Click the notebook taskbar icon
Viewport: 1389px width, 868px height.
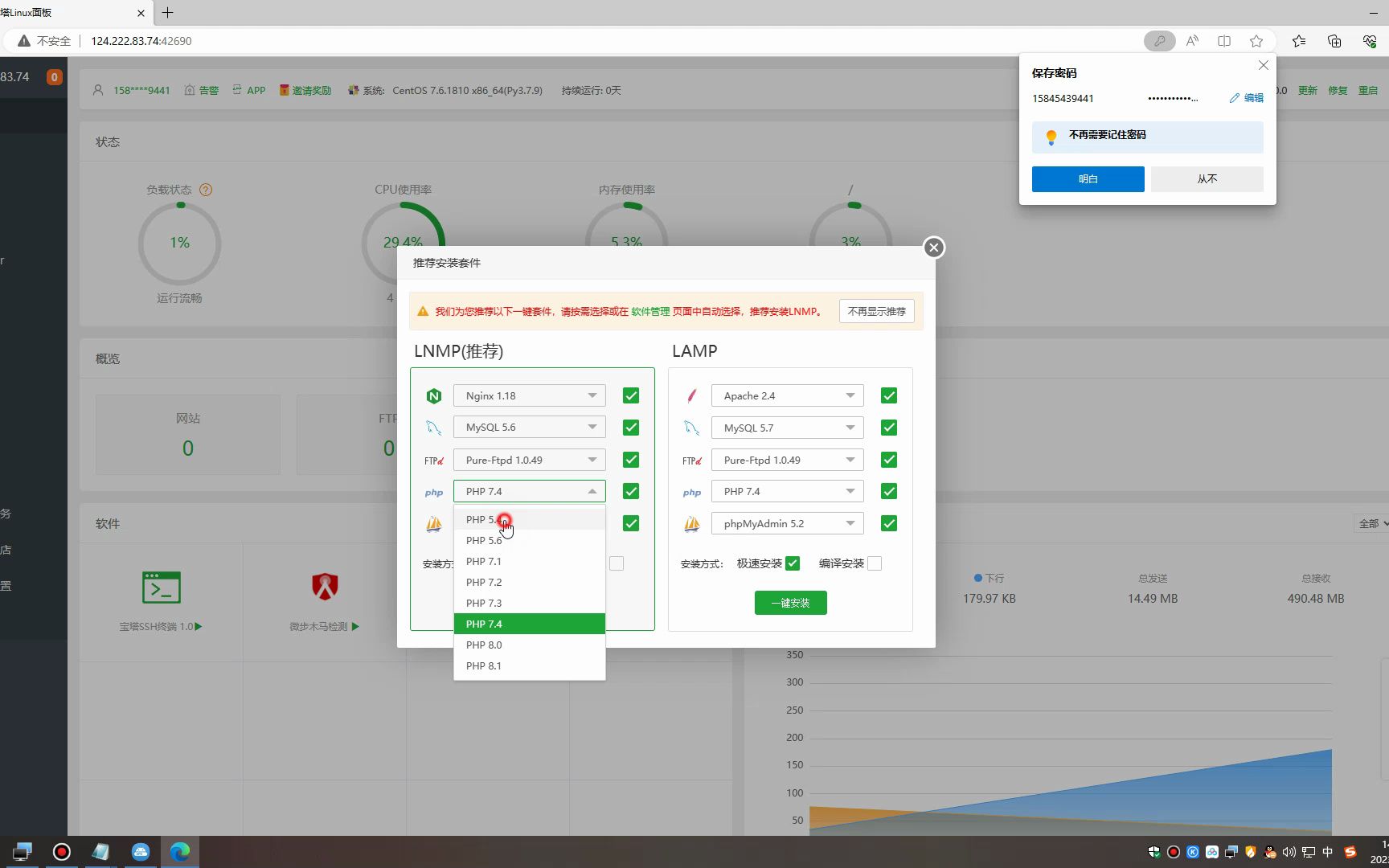point(100,852)
